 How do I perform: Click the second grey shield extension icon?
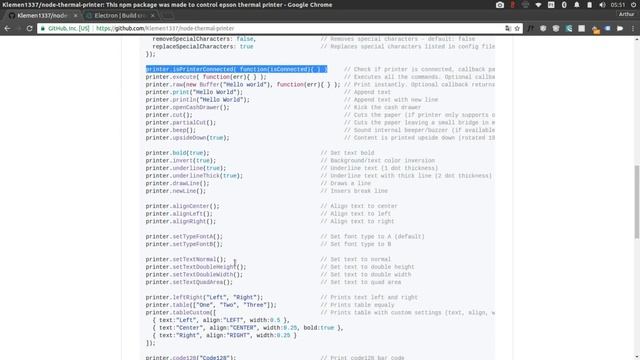pyautogui.click(x=556, y=28)
